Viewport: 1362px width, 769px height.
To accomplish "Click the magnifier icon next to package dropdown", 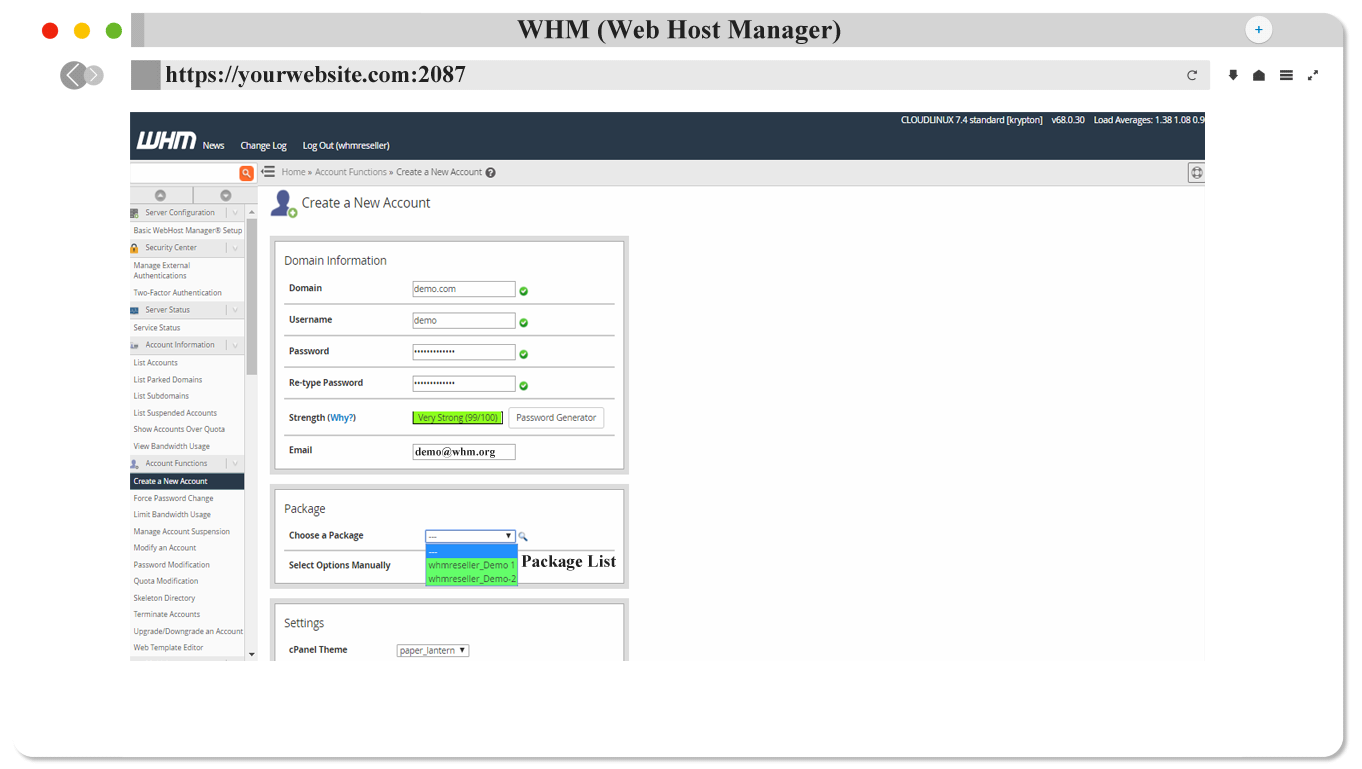I will pos(523,537).
